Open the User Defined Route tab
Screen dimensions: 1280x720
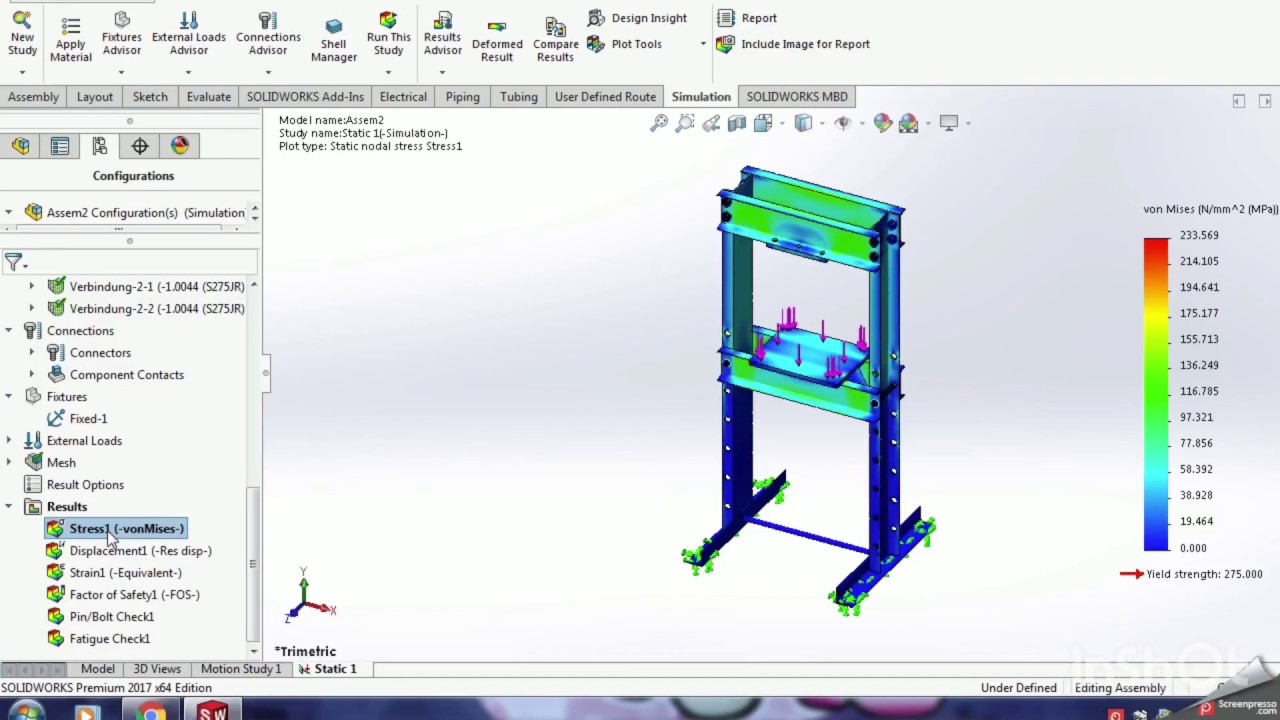click(x=605, y=97)
